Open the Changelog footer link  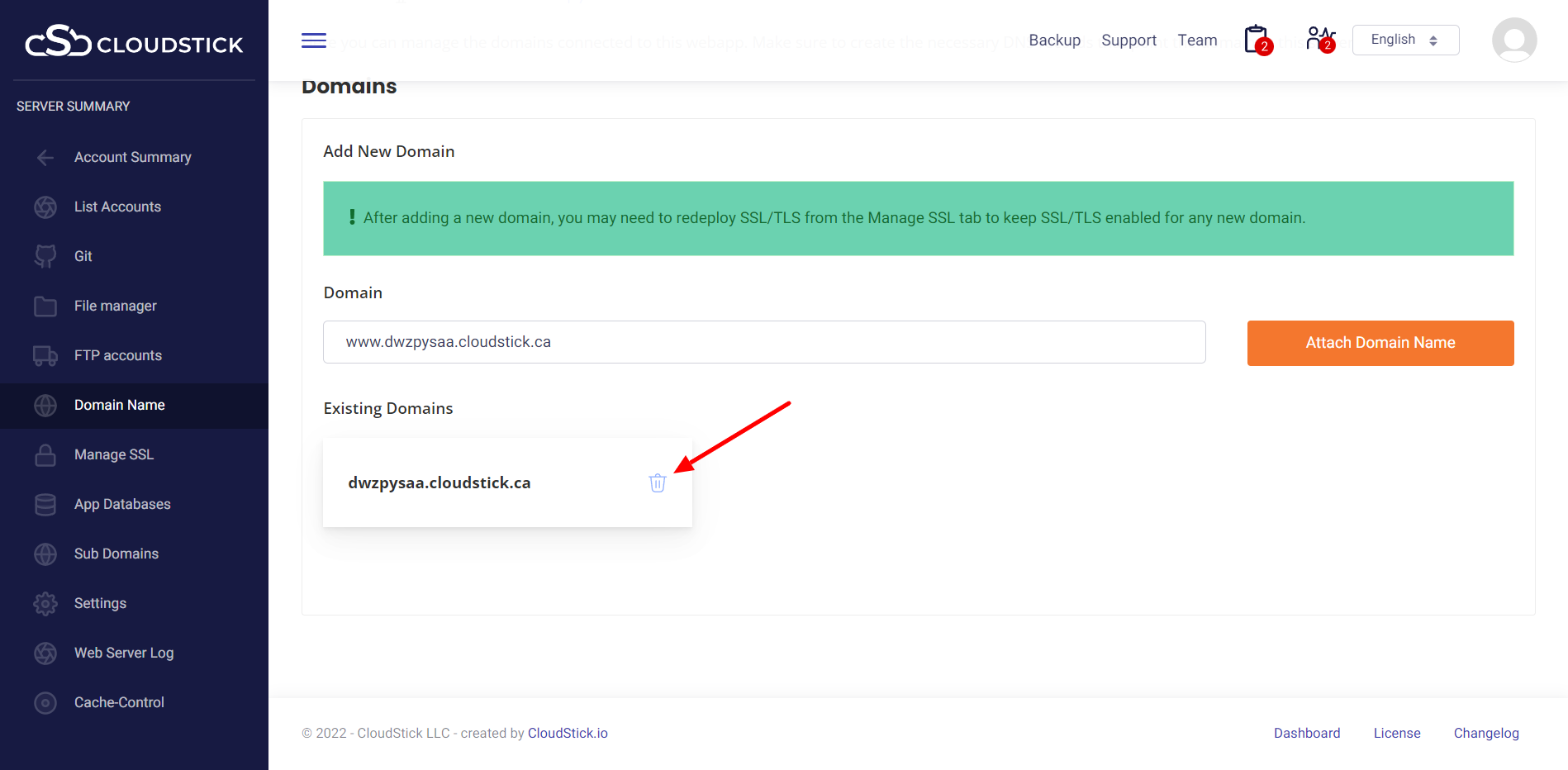pos(1485,733)
